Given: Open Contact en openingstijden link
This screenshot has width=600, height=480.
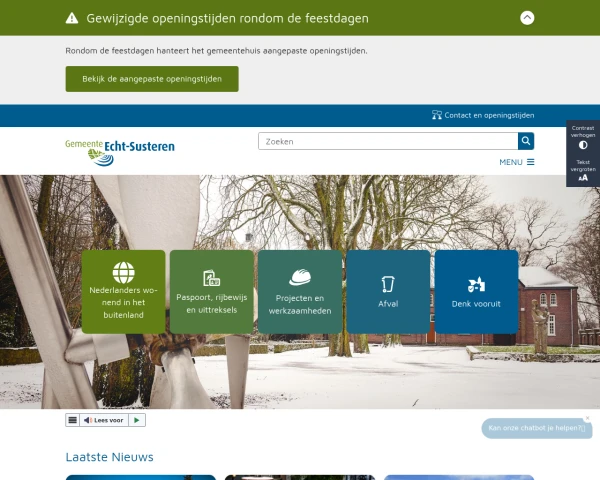Looking at the screenshot, I should coord(483,115).
